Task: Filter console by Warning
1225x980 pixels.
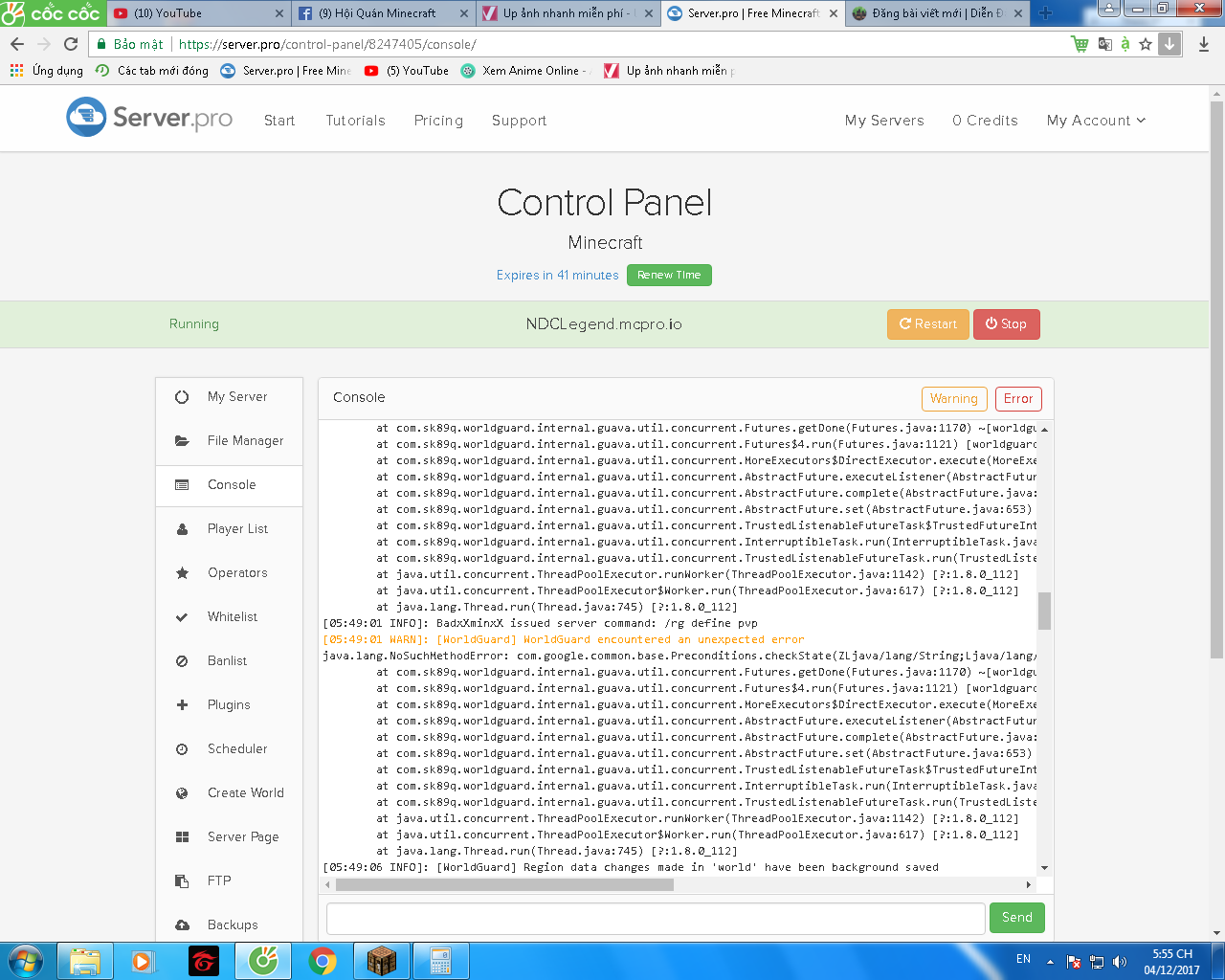Action: (954, 399)
